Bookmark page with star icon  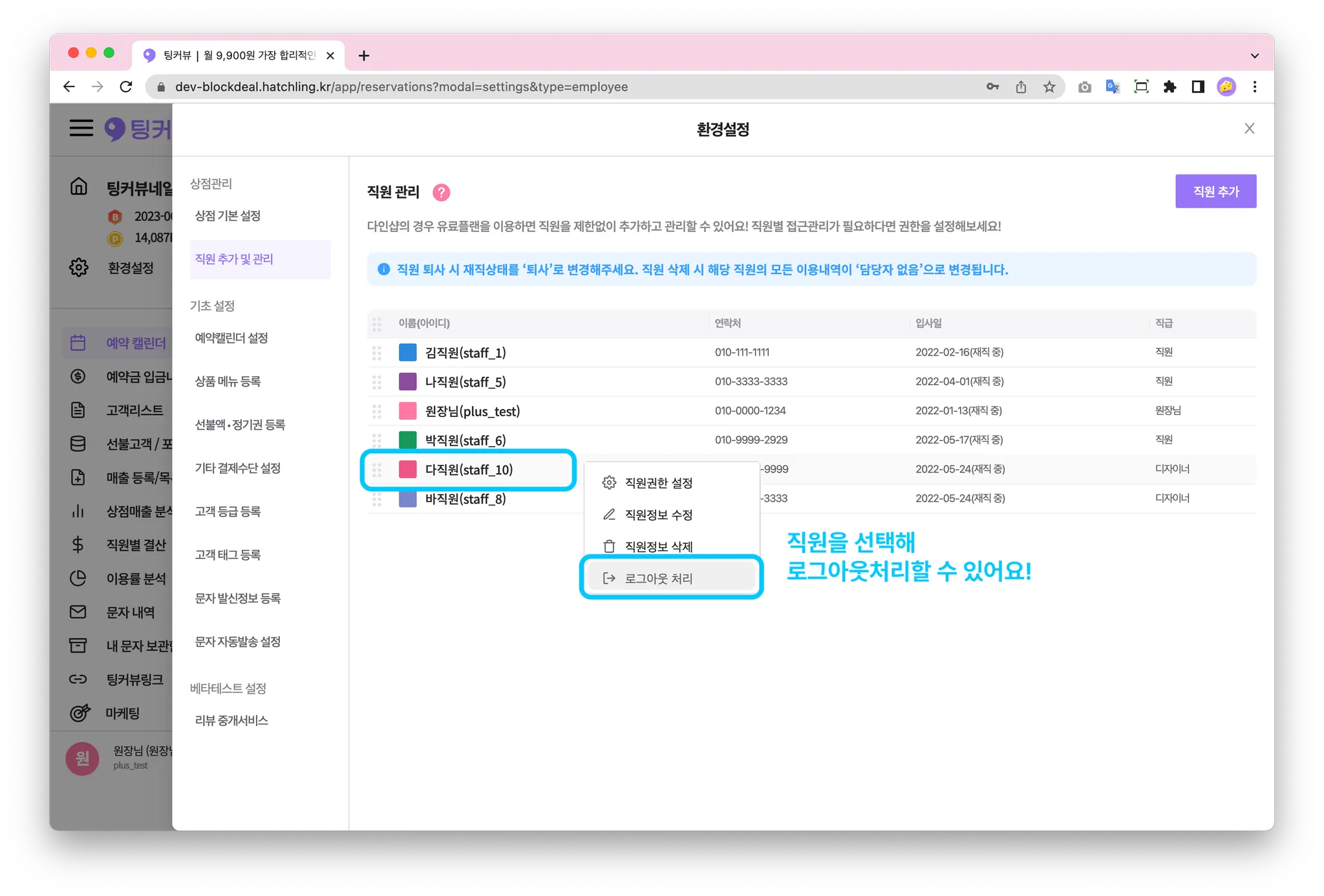(x=1049, y=87)
